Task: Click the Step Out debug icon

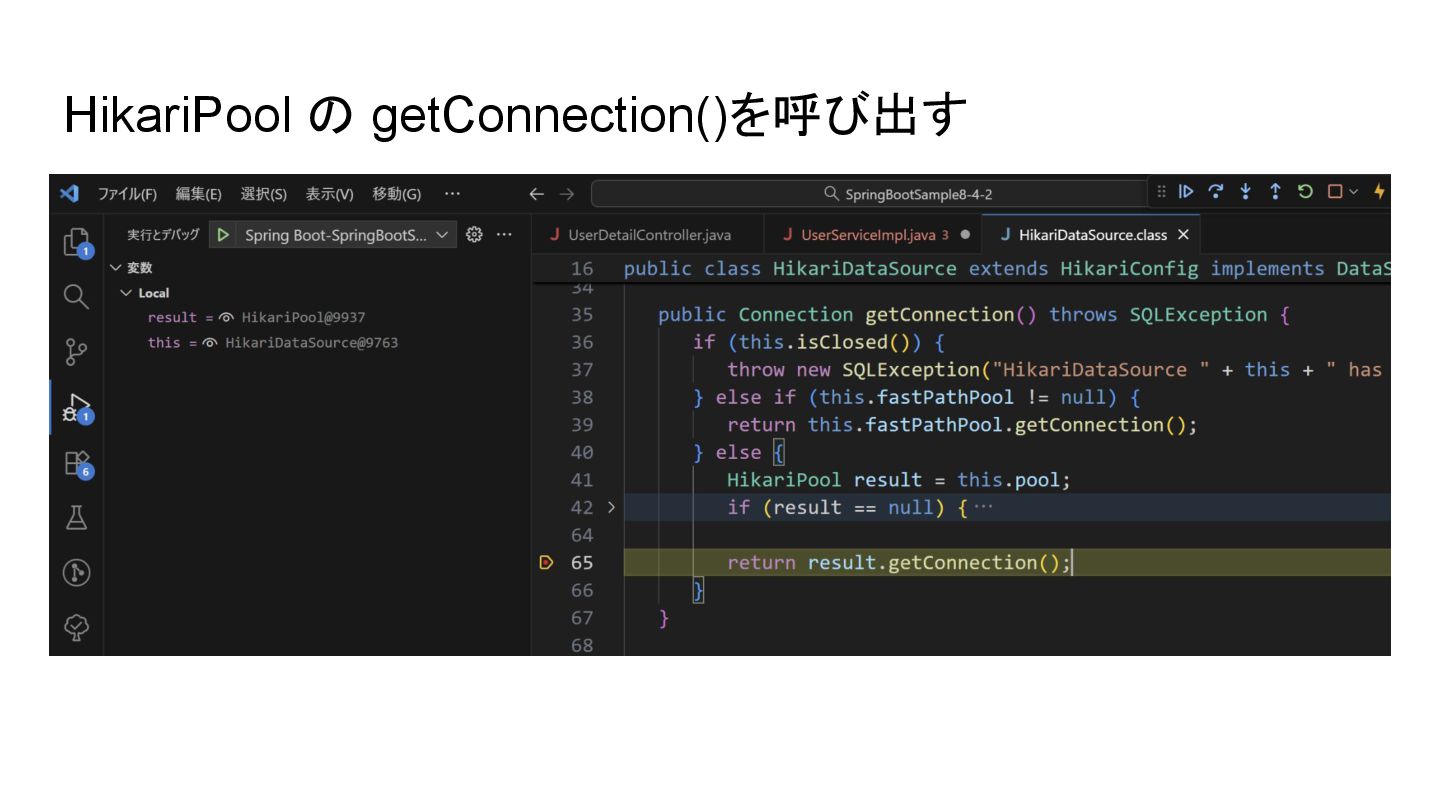Action: coord(1275,192)
